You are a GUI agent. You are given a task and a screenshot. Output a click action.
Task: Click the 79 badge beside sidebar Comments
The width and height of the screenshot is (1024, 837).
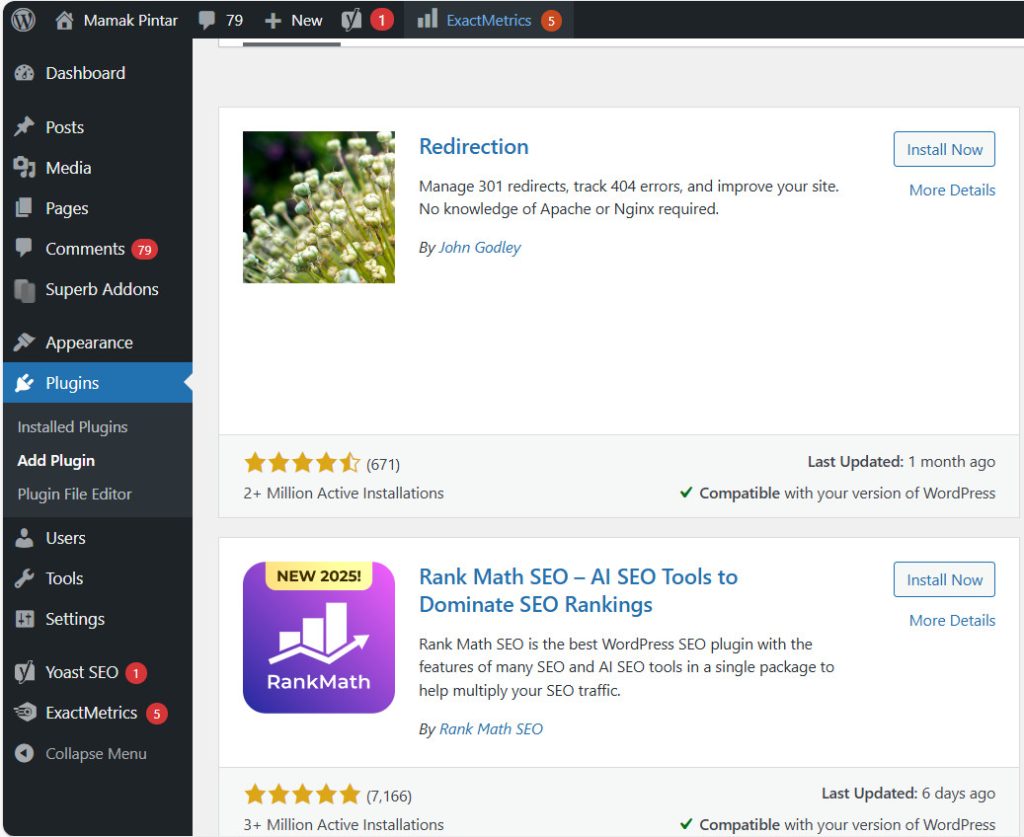coord(144,249)
